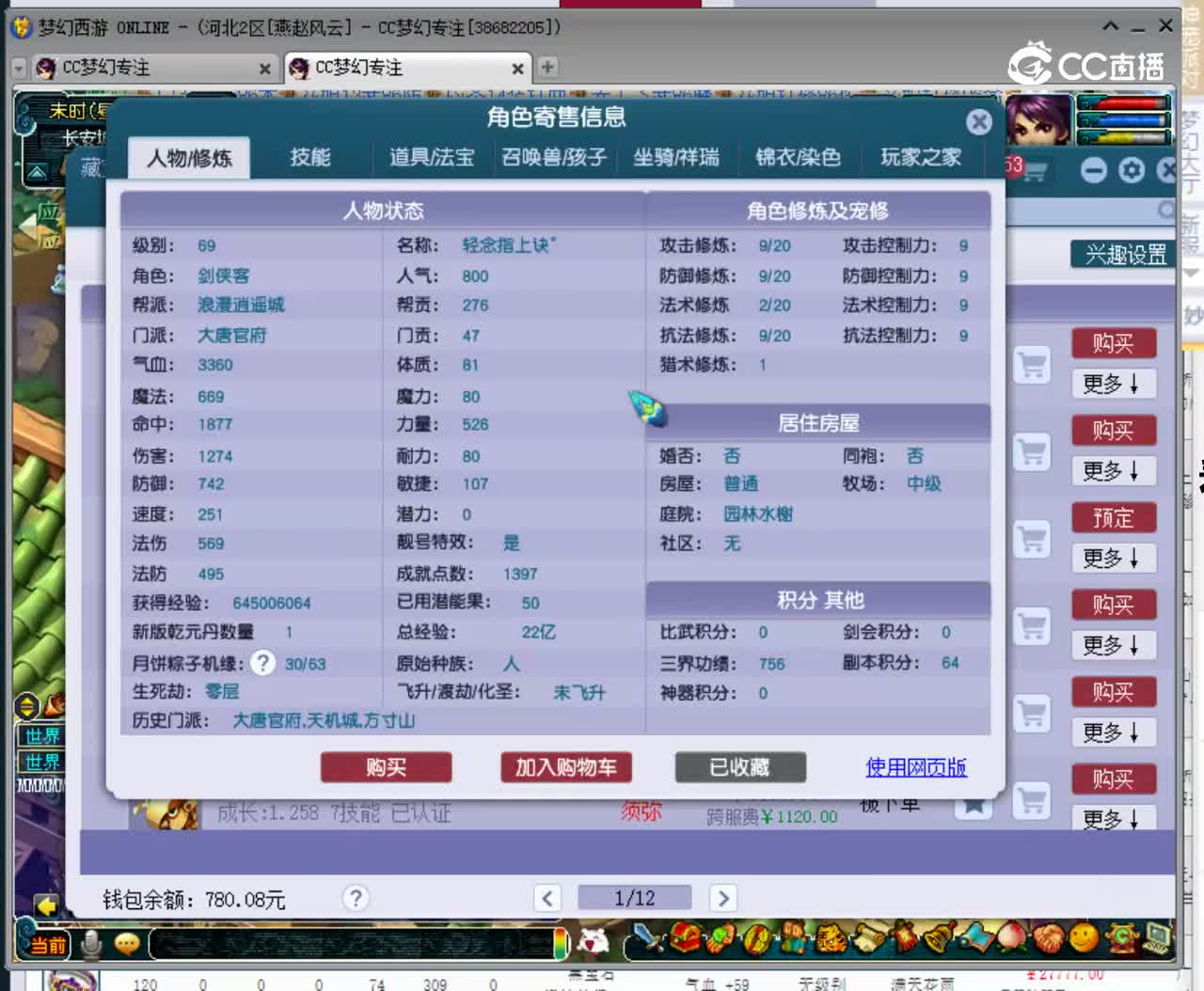This screenshot has width=1204, height=991.
Task: Click the yellow left arrow icon above 当前
Action: tap(46, 905)
